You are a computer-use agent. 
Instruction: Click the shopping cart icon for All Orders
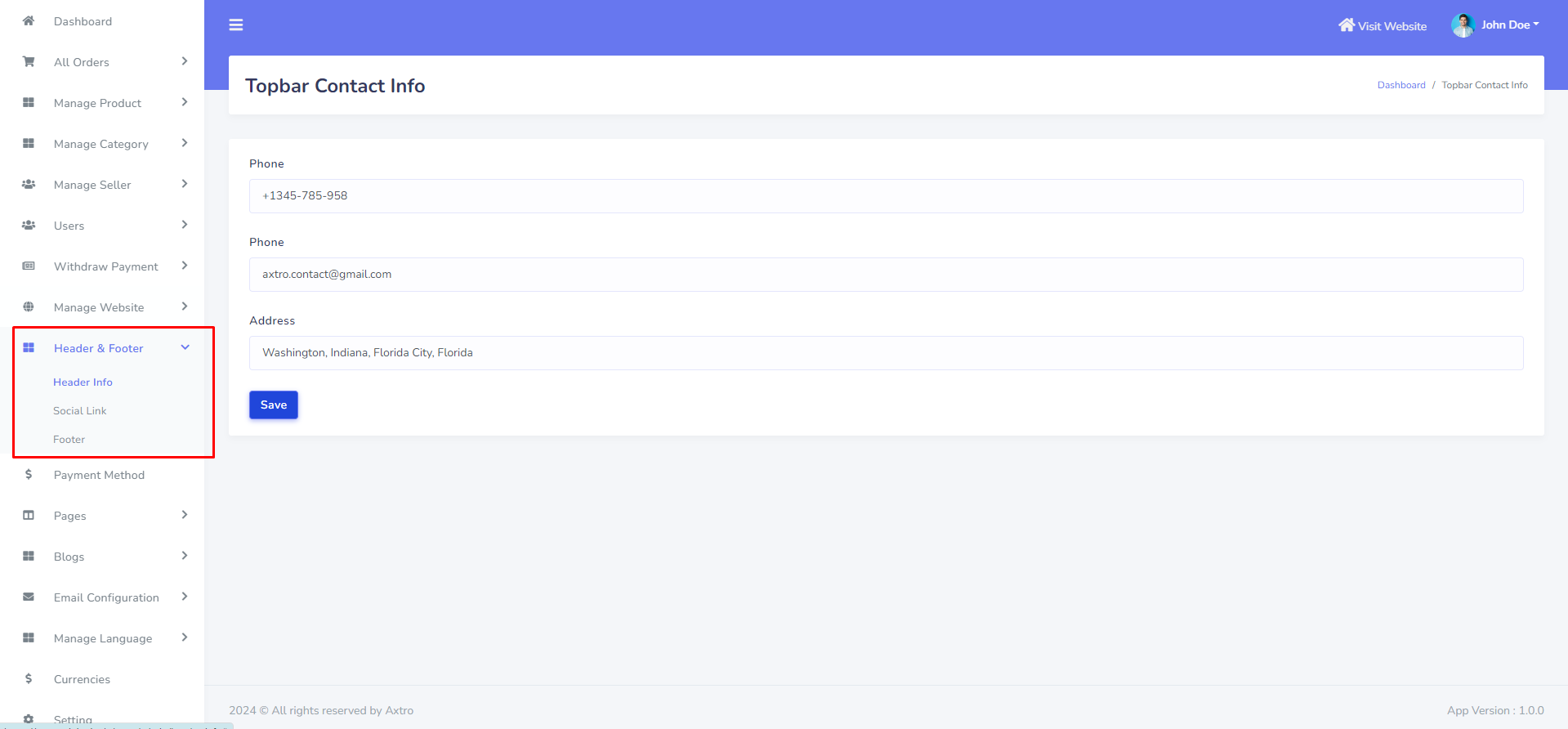pos(29,62)
